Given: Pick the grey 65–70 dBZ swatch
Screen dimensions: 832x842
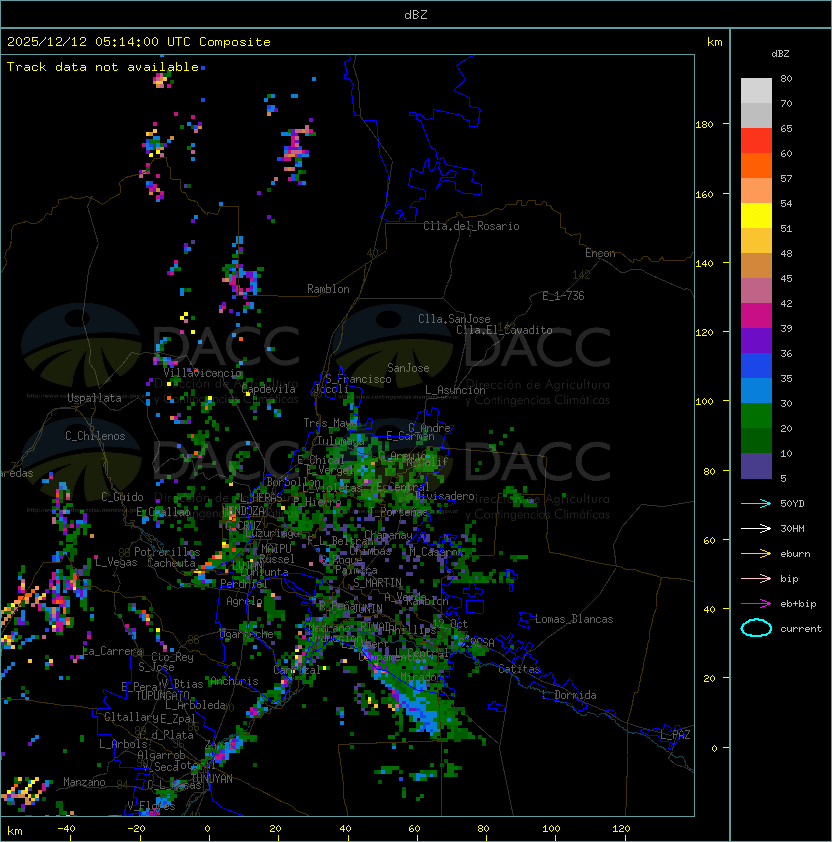Looking at the screenshot, I should point(756,115).
